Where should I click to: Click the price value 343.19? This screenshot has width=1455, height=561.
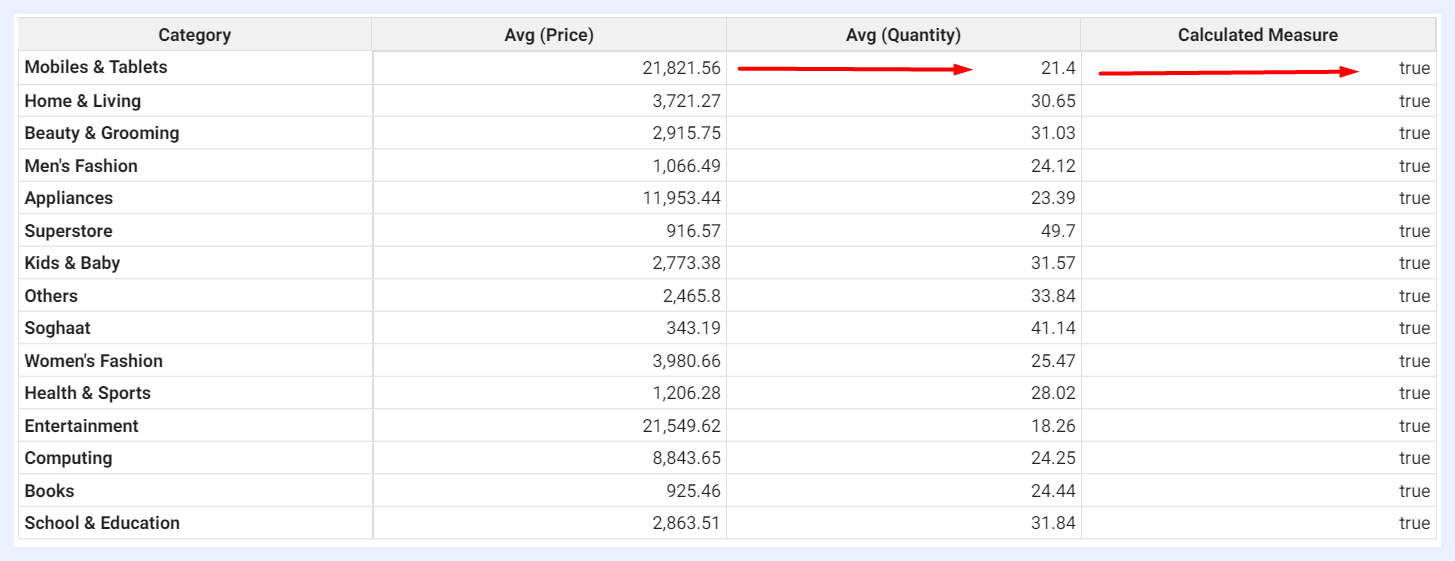click(693, 328)
